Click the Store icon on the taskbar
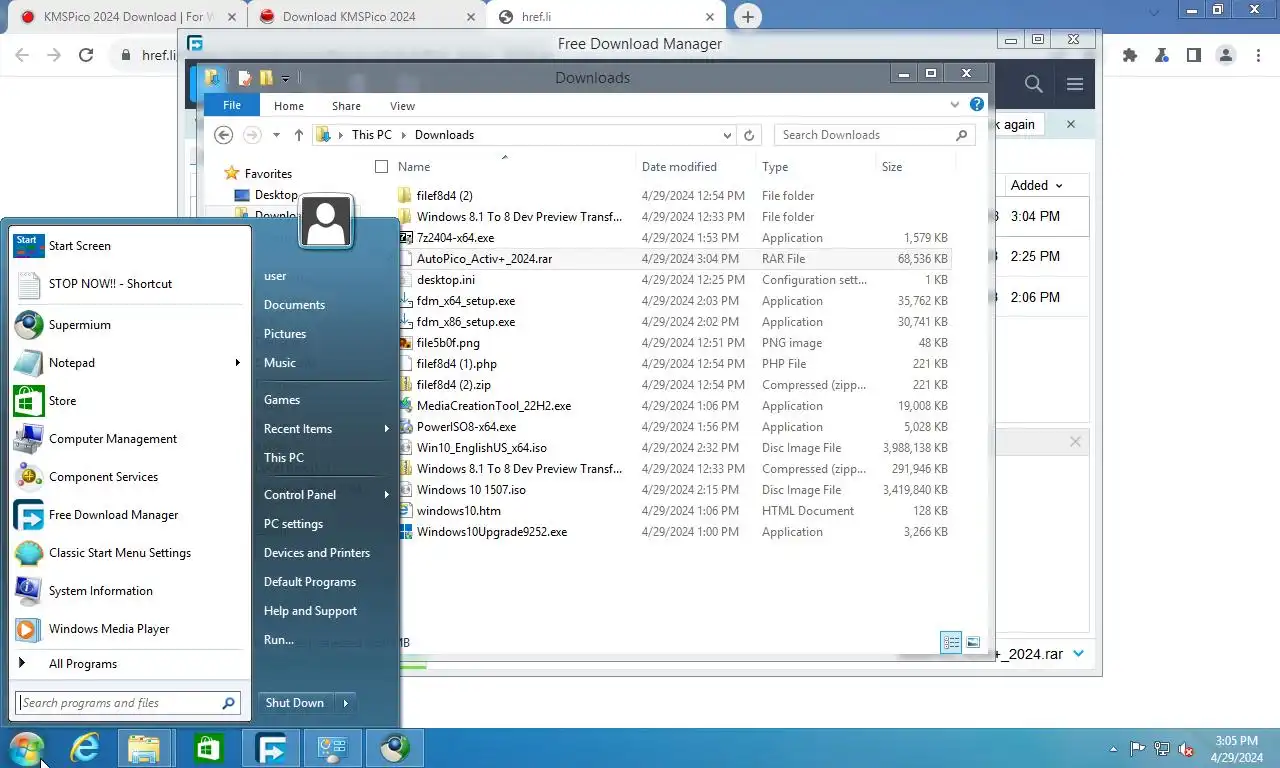 (x=207, y=747)
